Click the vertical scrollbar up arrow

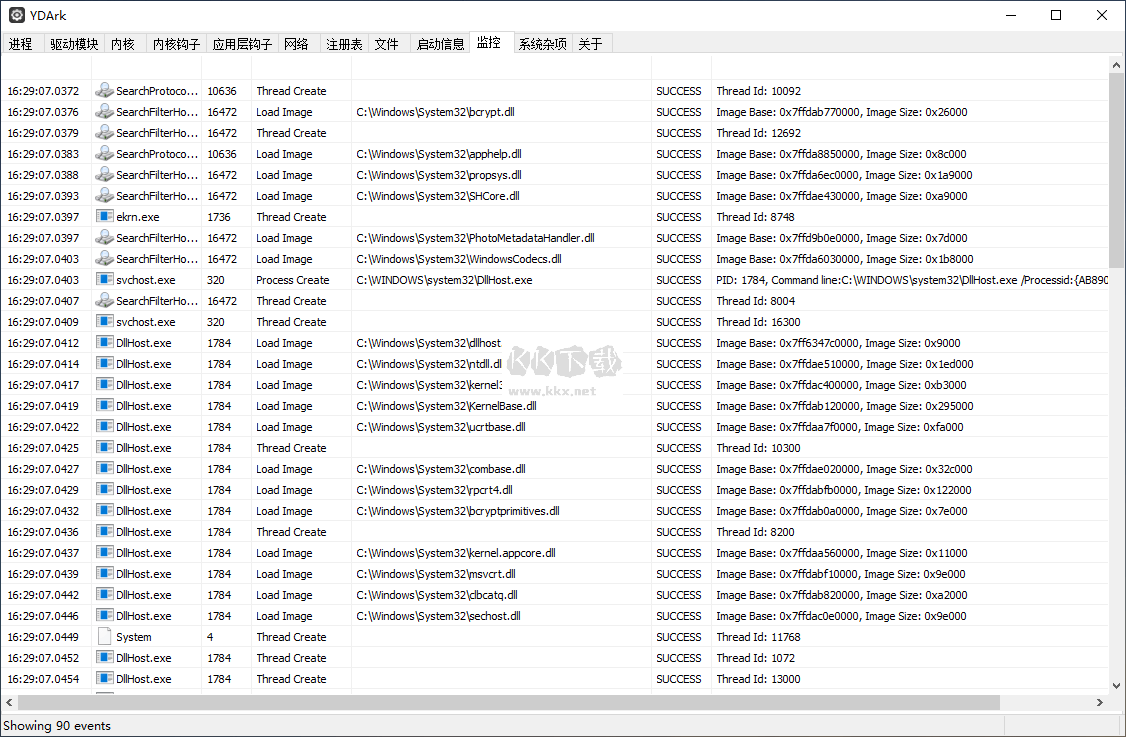point(1117,62)
